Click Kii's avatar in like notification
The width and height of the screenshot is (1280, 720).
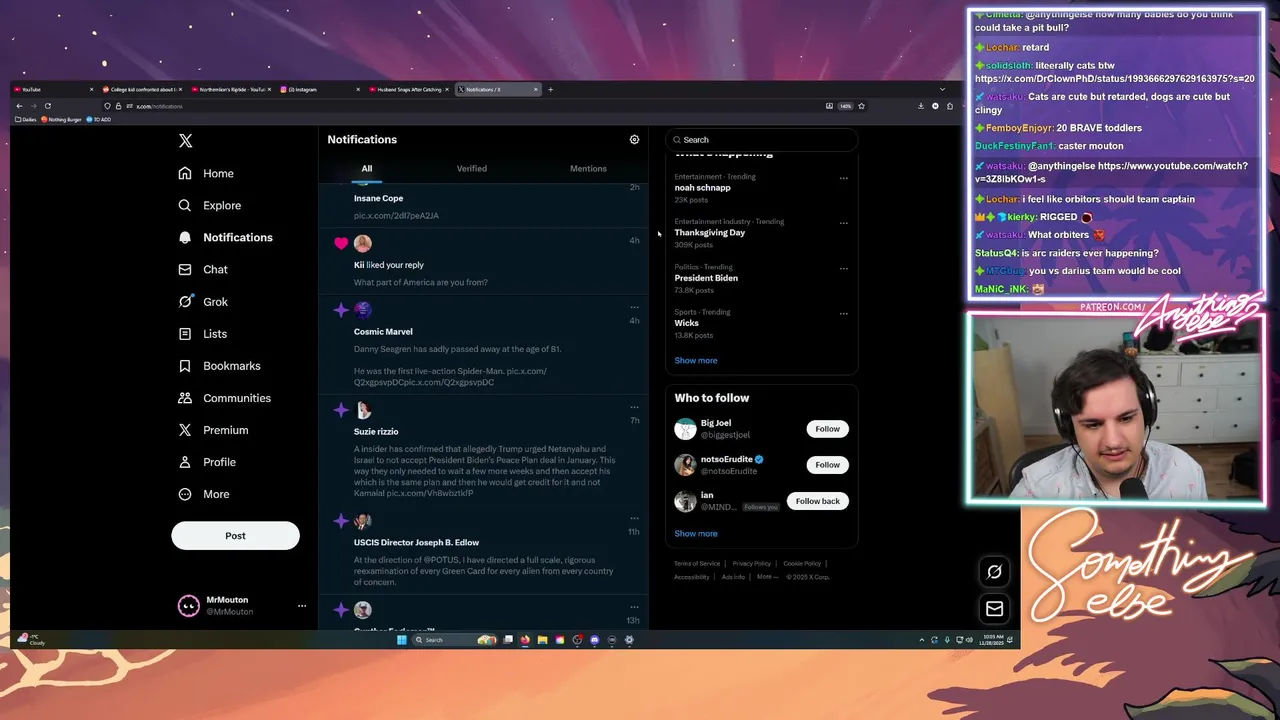pyautogui.click(x=362, y=243)
